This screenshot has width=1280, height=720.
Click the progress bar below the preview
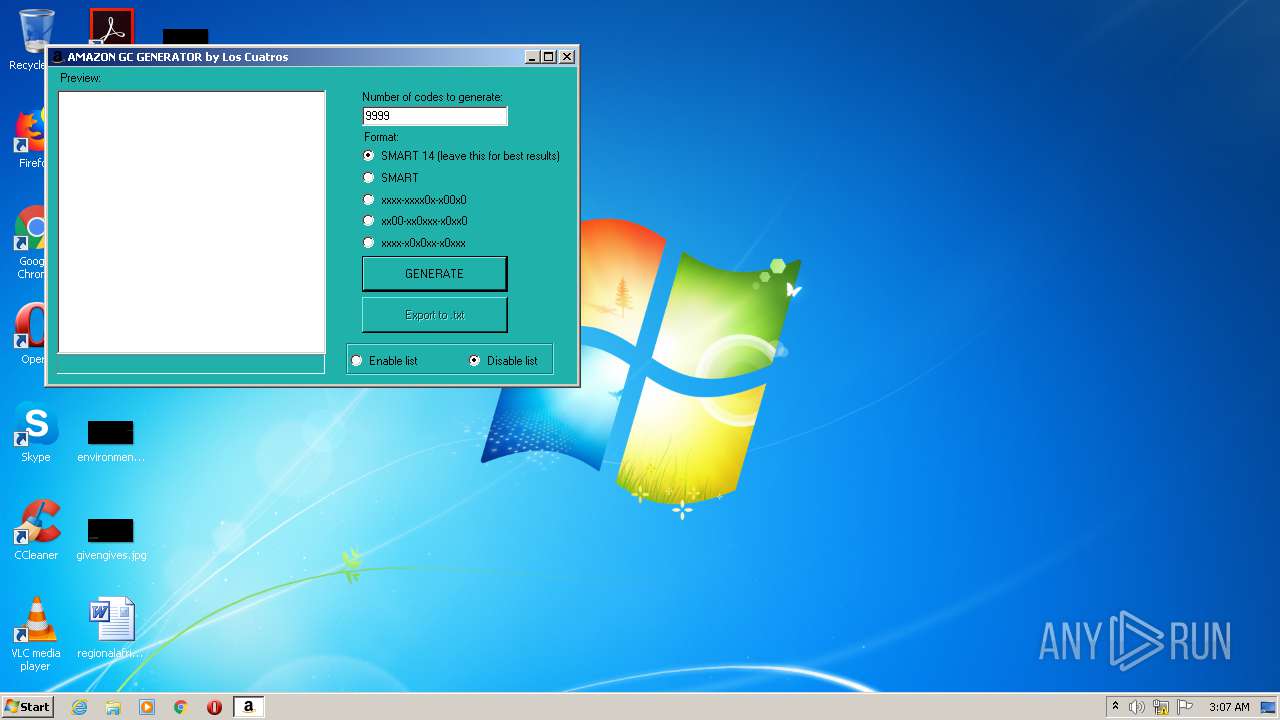[x=191, y=364]
